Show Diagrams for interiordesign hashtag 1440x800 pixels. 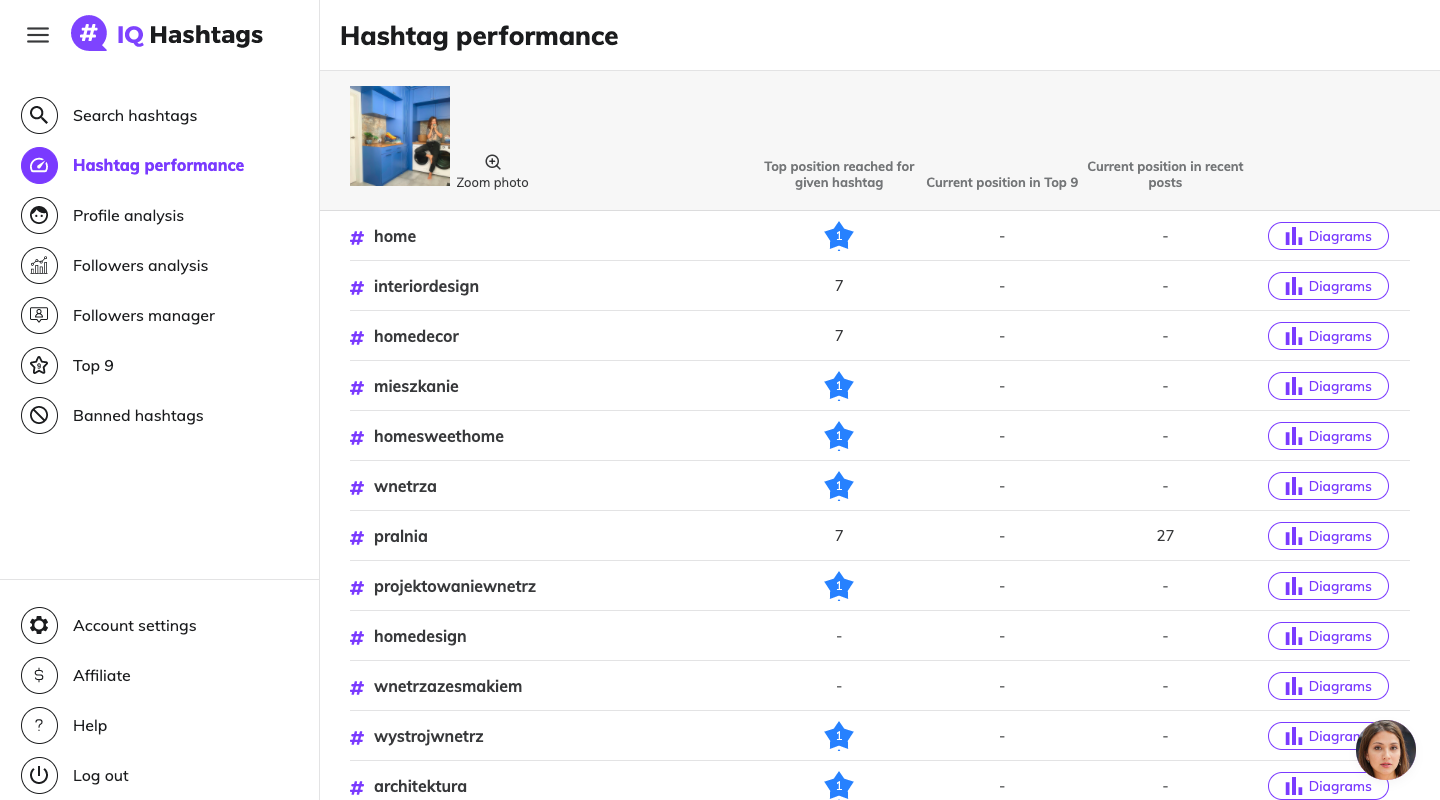[1328, 286]
